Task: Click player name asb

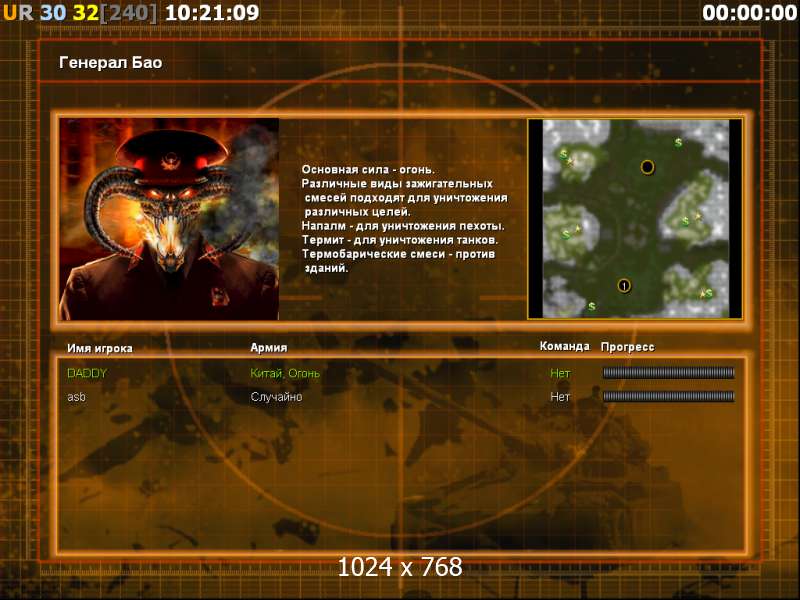Action: [x=77, y=396]
